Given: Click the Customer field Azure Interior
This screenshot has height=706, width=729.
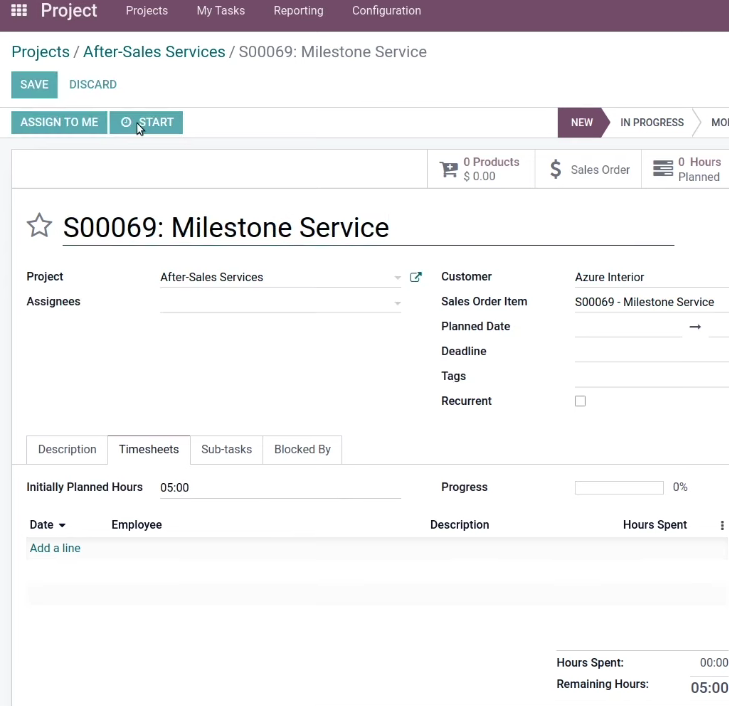Looking at the screenshot, I should (x=652, y=277).
